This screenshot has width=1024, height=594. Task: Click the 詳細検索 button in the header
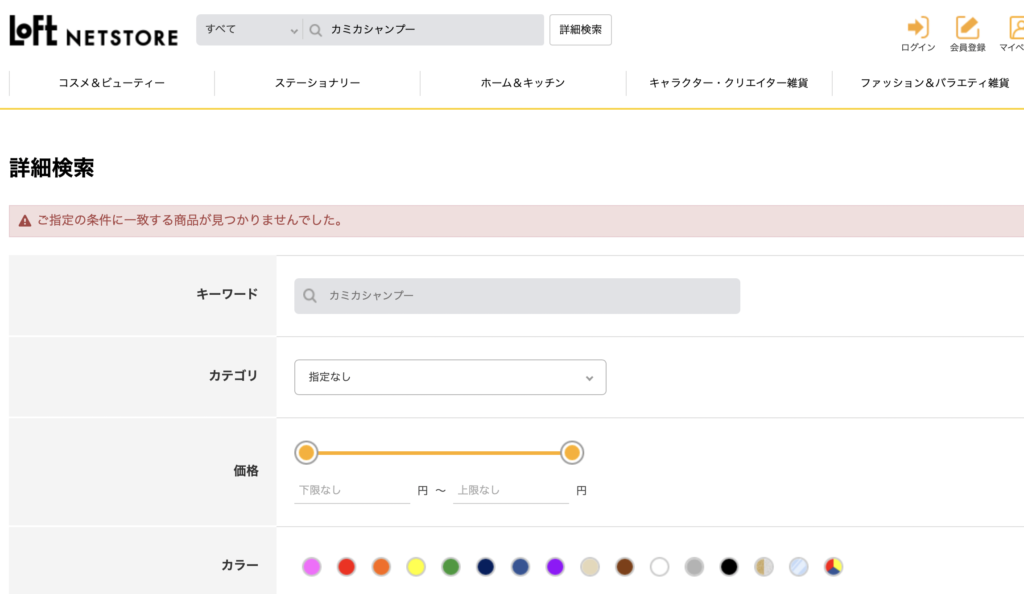(x=581, y=30)
